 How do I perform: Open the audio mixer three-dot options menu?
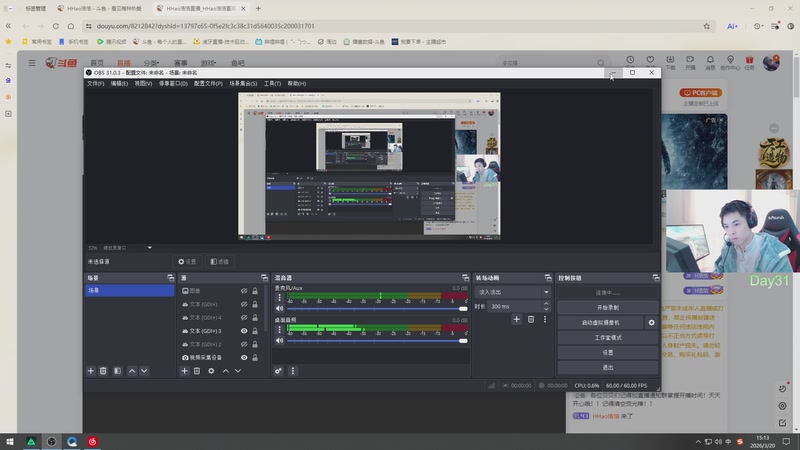(293, 371)
